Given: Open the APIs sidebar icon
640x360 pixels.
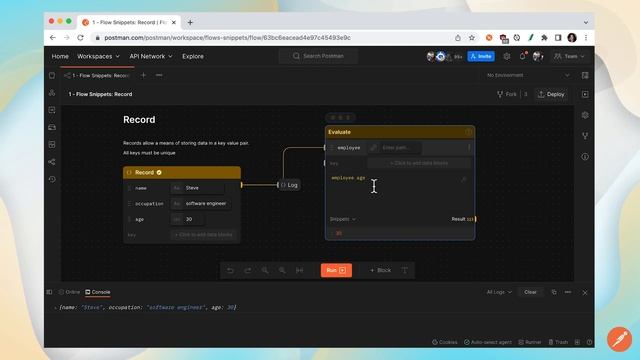Looking at the screenshot, I should (52, 93).
